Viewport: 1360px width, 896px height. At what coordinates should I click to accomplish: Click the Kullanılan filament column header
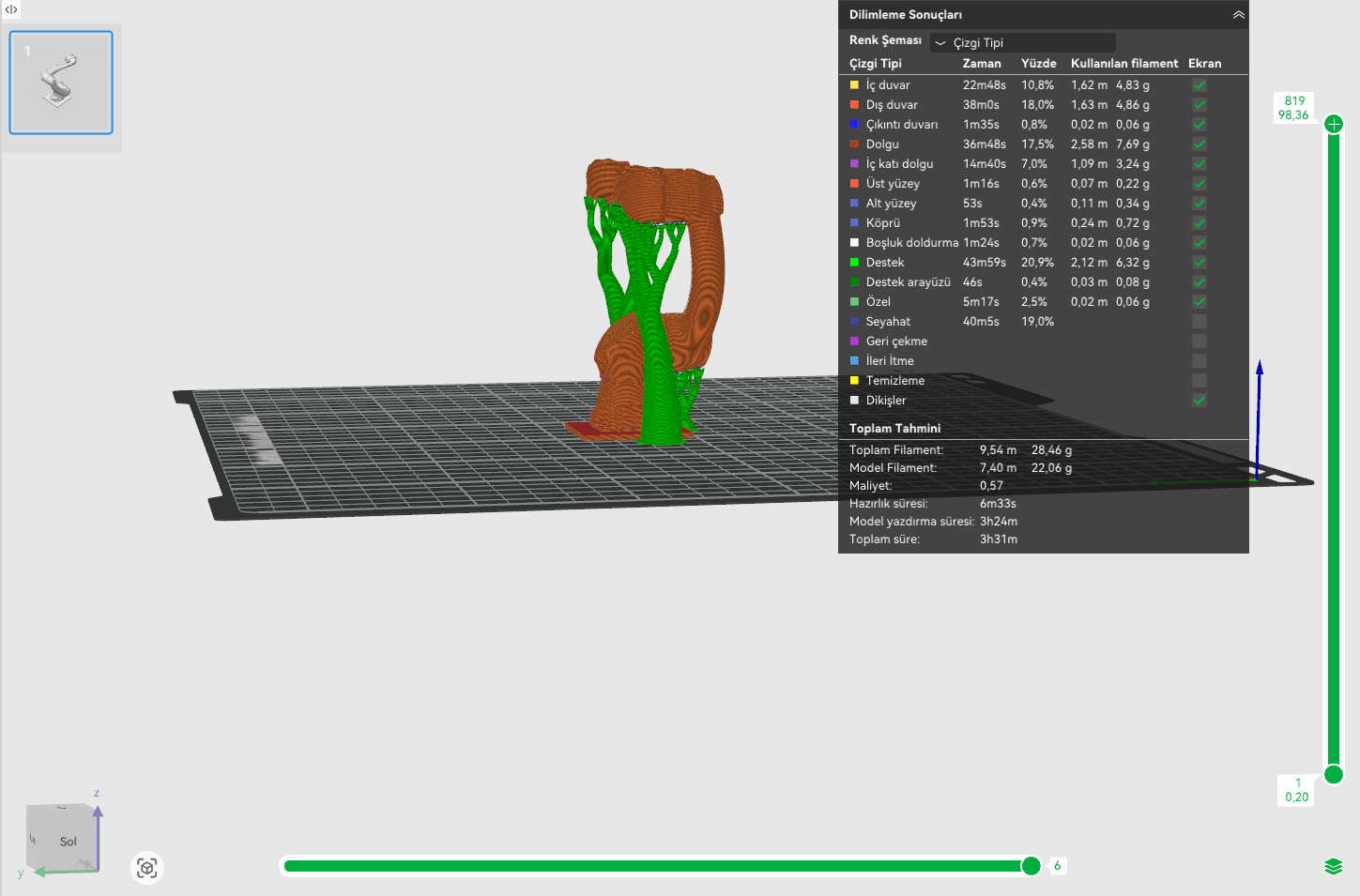coord(1123,64)
